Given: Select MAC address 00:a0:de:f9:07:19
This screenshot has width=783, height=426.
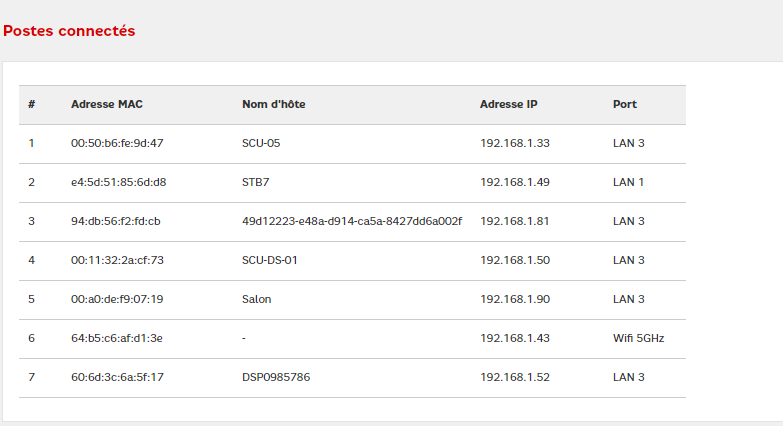Looking at the screenshot, I should point(117,299).
